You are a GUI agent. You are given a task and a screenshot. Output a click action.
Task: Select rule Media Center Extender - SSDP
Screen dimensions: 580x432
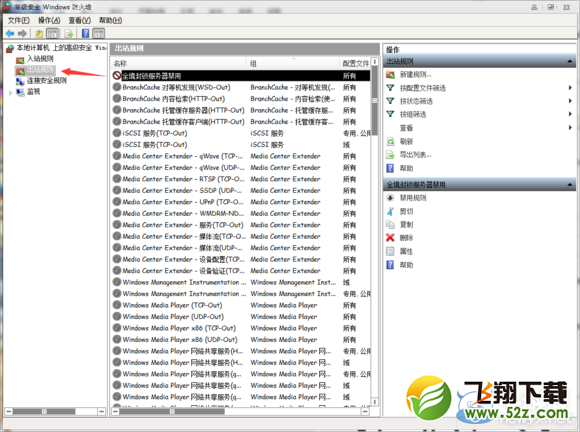click(241, 190)
